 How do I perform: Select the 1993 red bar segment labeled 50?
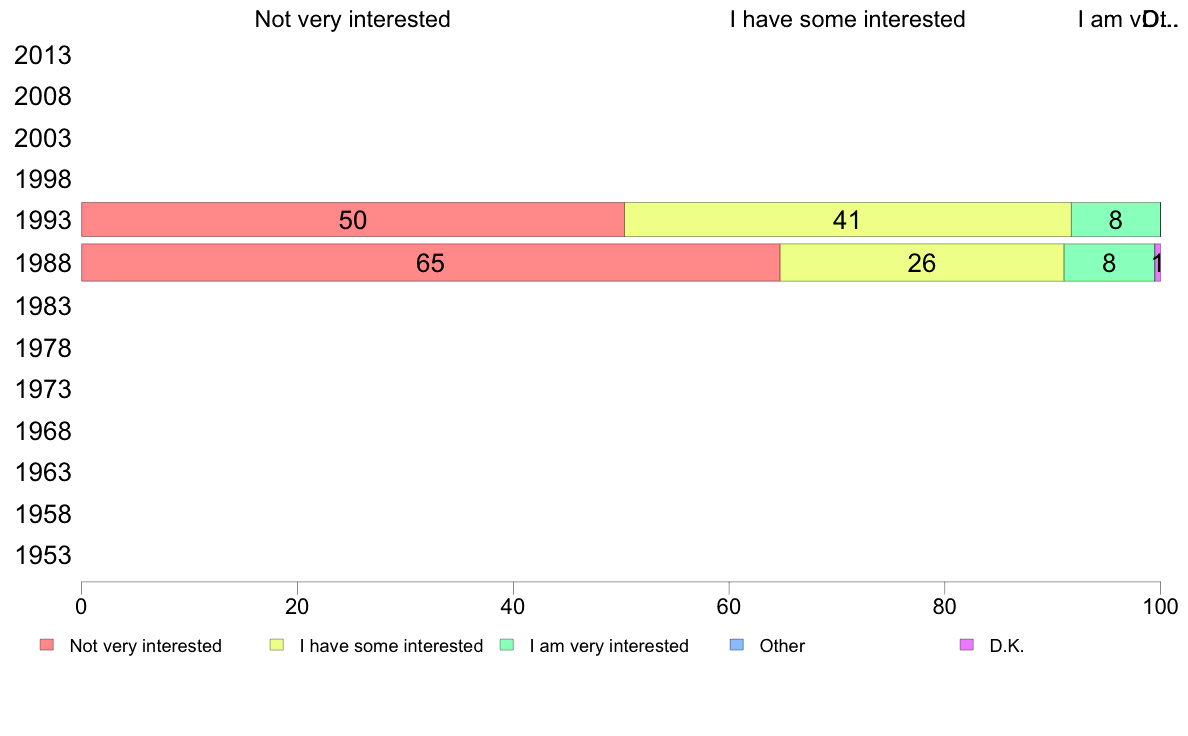click(x=352, y=220)
